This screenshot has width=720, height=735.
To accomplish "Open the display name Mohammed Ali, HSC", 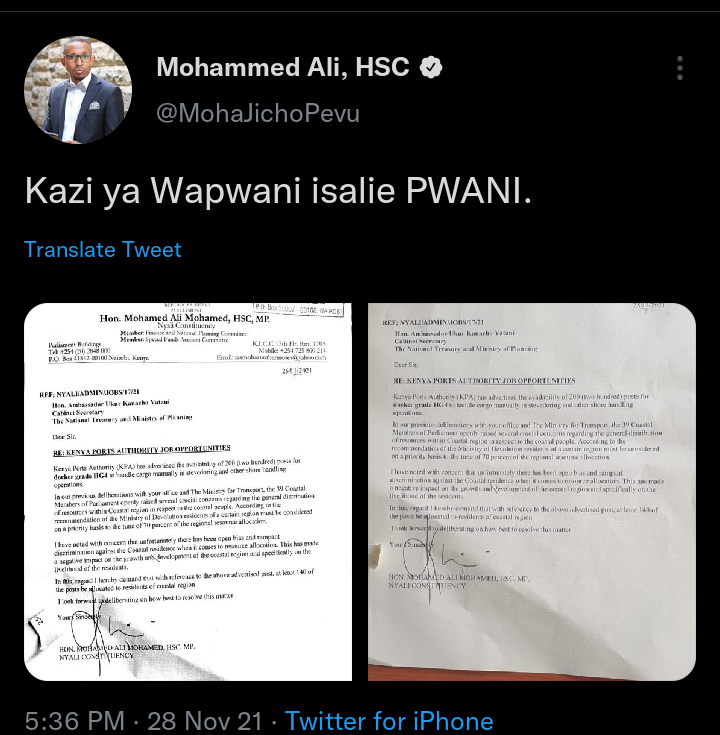I will (x=283, y=67).
